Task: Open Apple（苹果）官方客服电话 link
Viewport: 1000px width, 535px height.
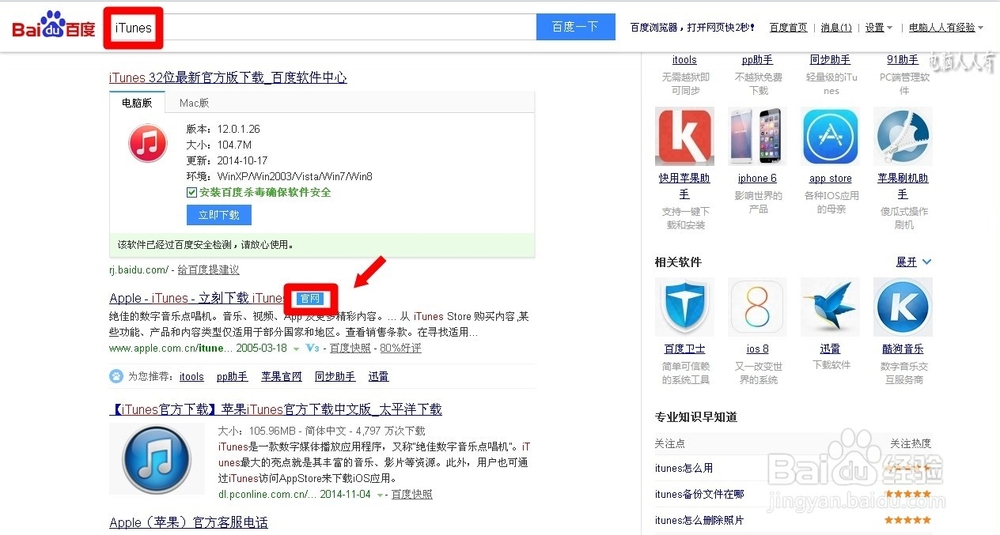Action: pos(188,523)
